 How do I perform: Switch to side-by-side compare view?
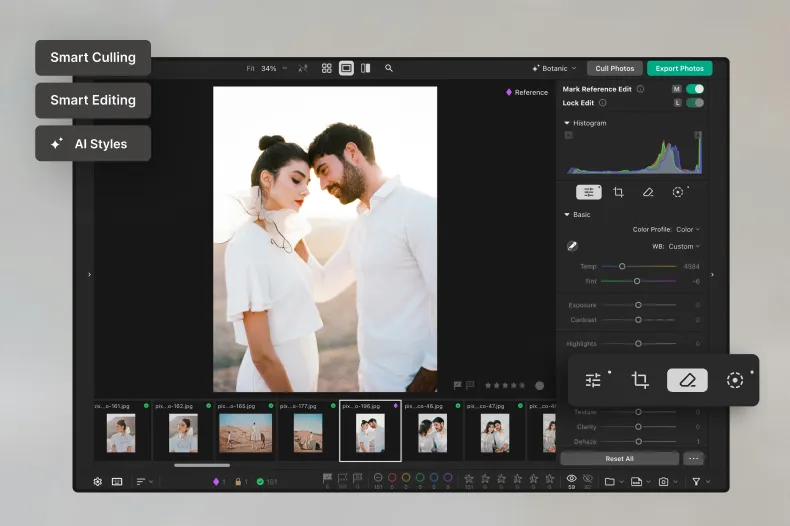point(366,68)
